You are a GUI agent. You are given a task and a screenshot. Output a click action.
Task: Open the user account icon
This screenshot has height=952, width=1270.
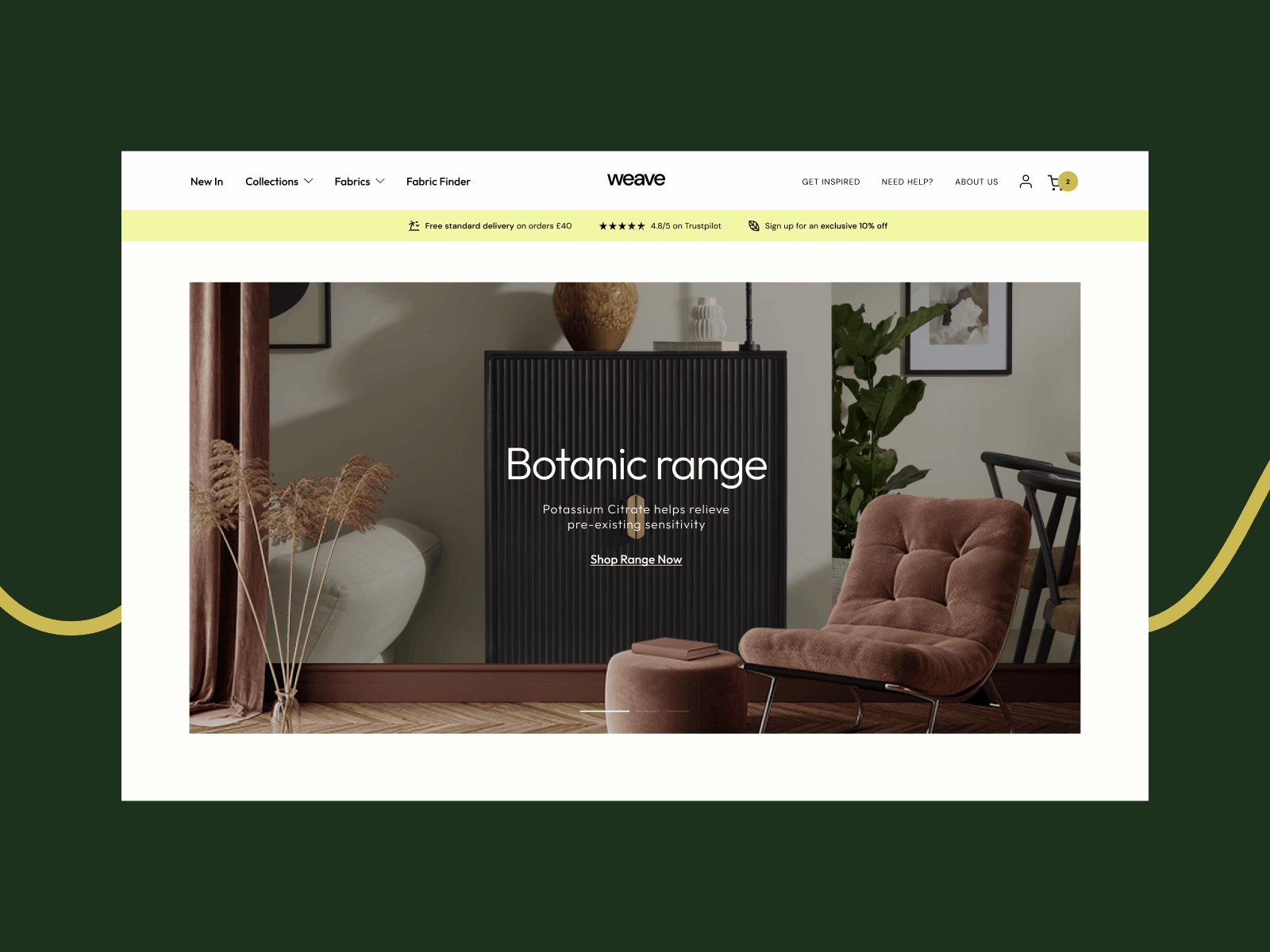tap(1026, 182)
